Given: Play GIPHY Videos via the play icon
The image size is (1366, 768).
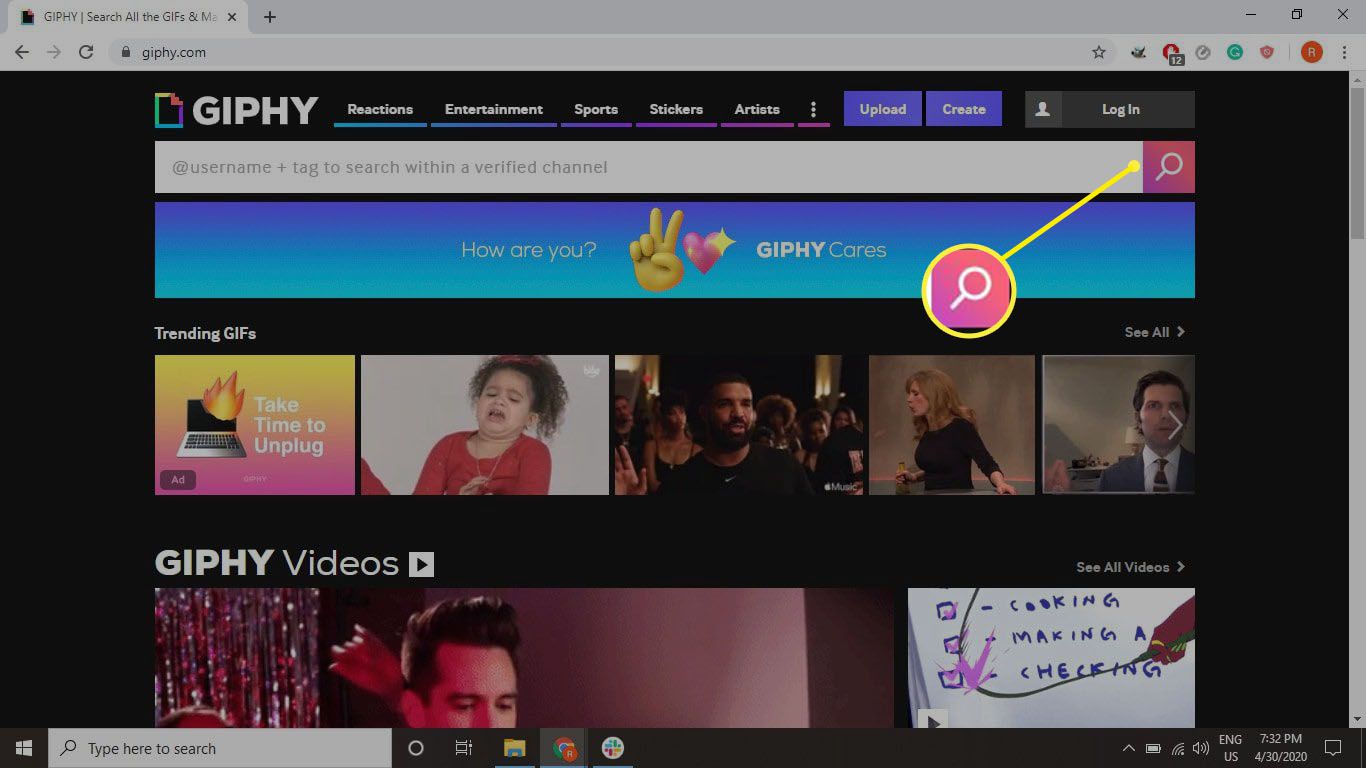Looking at the screenshot, I should tap(421, 564).
